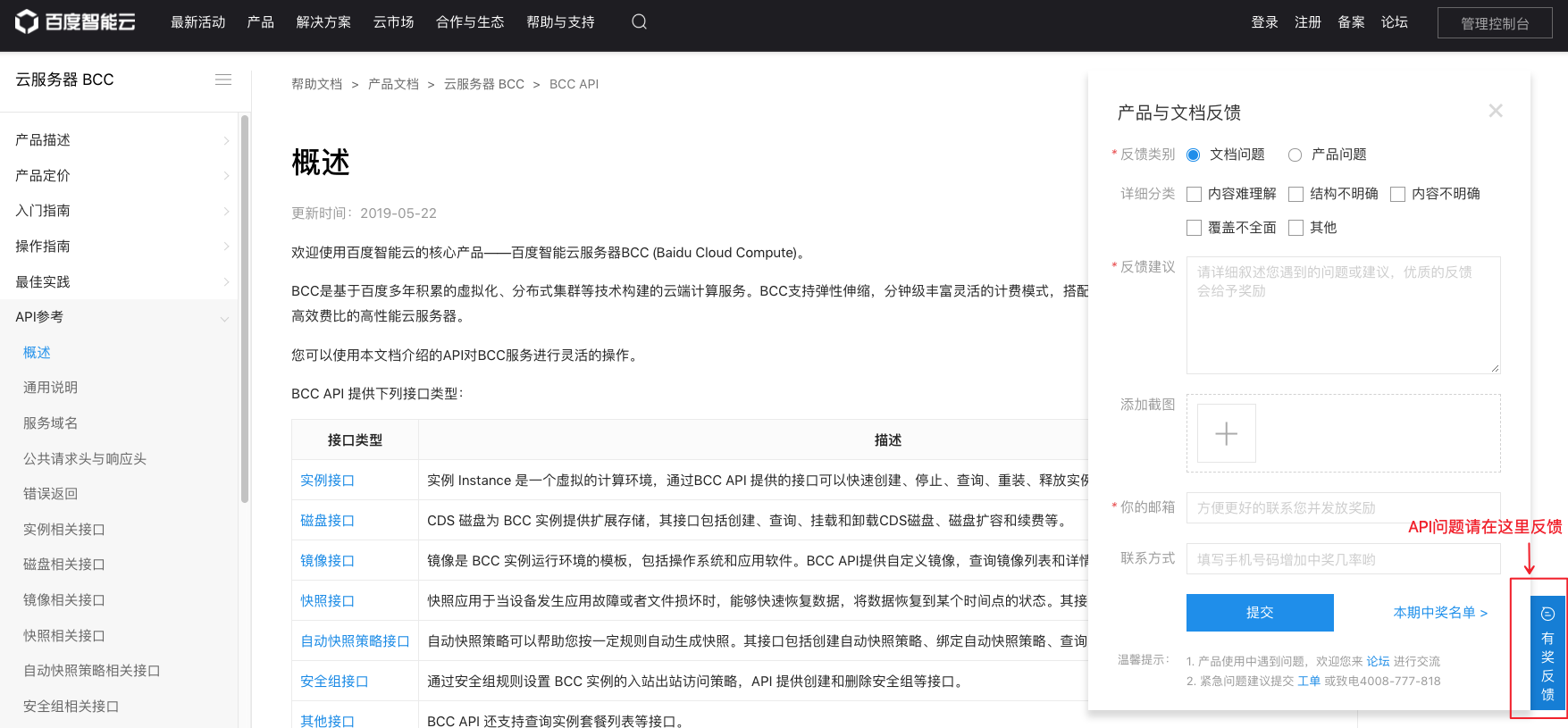Open the 帮助与支持 top menu
This screenshot has height=728, width=1568.
click(560, 22)
